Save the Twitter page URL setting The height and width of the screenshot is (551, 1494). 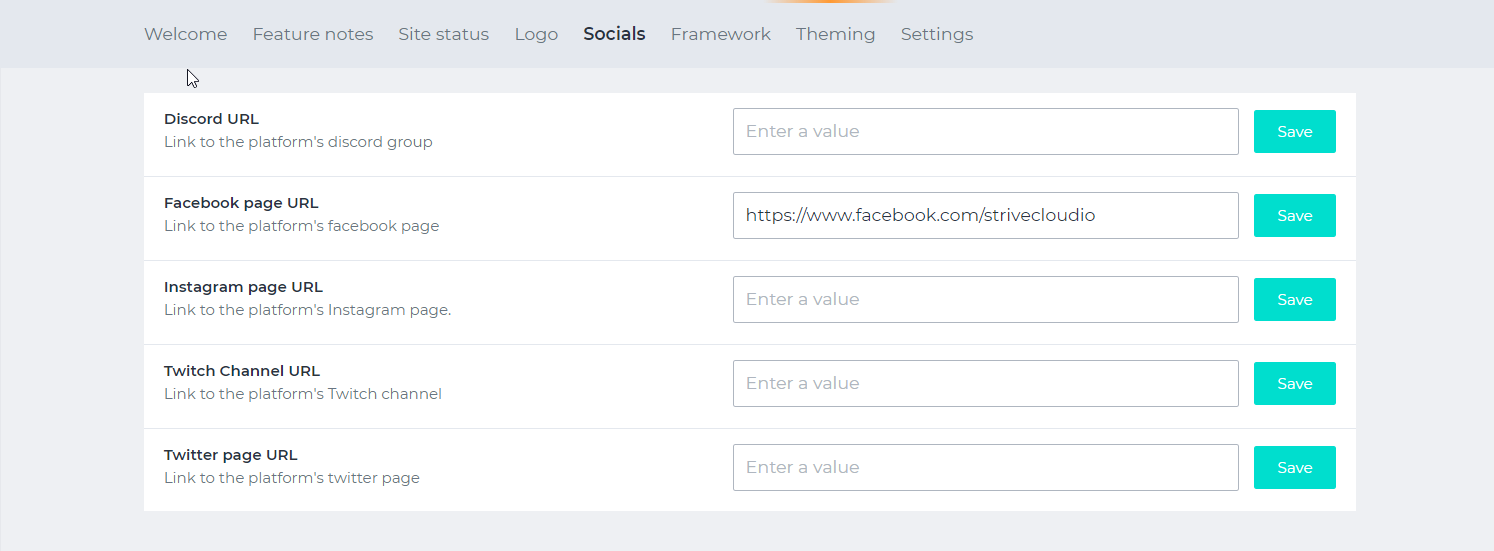coord(1294,468)
